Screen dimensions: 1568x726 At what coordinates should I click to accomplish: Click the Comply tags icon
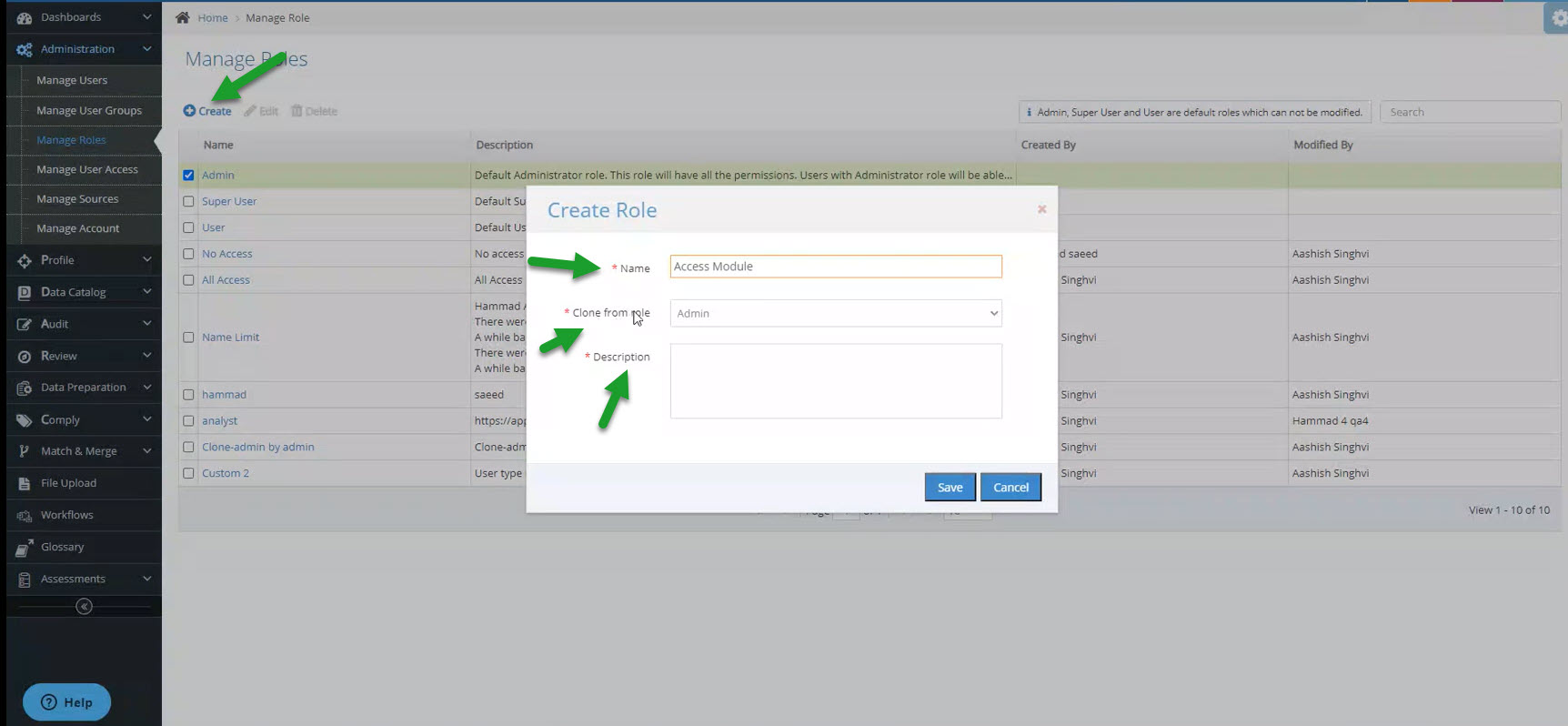(x=24, y=419)
